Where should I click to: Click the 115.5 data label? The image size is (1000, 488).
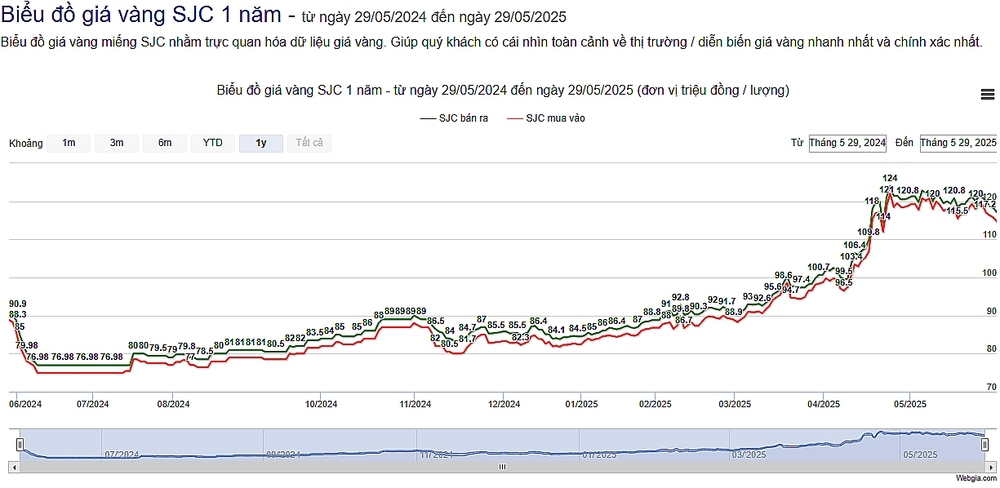[x=957, y=211]
